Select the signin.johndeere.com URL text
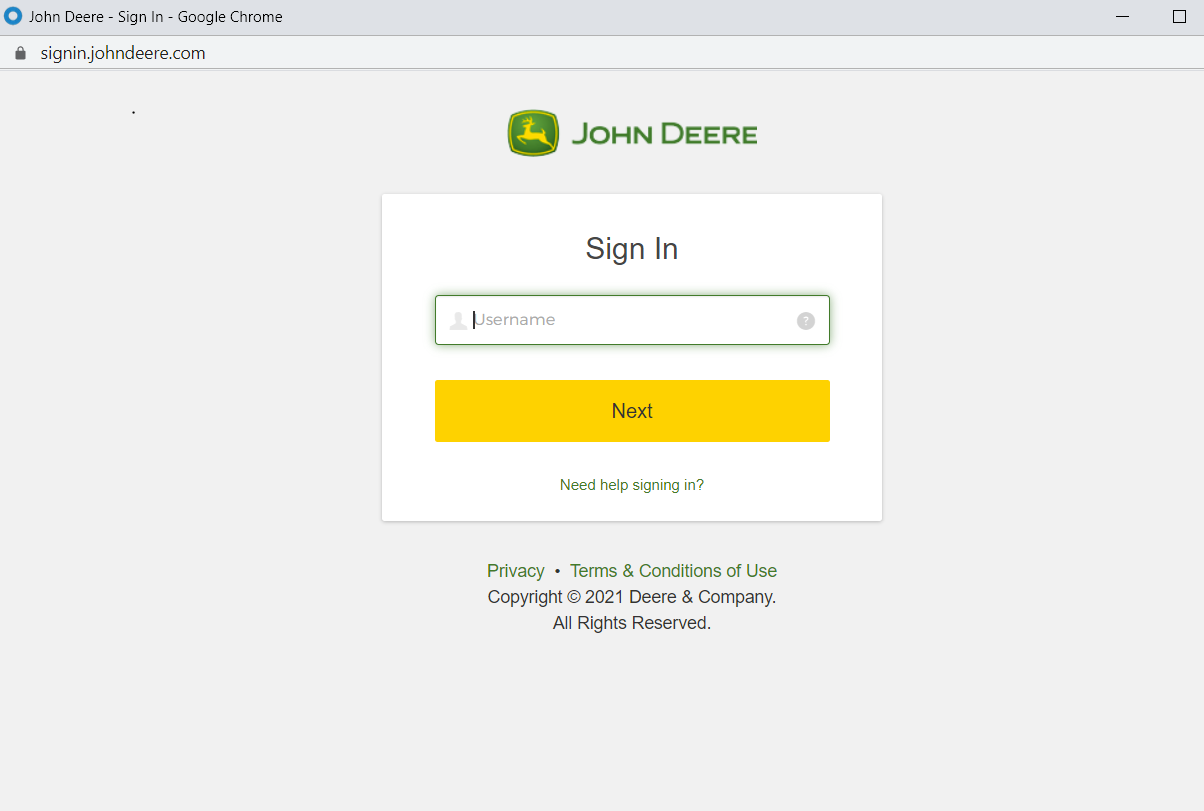 (123, 53)
